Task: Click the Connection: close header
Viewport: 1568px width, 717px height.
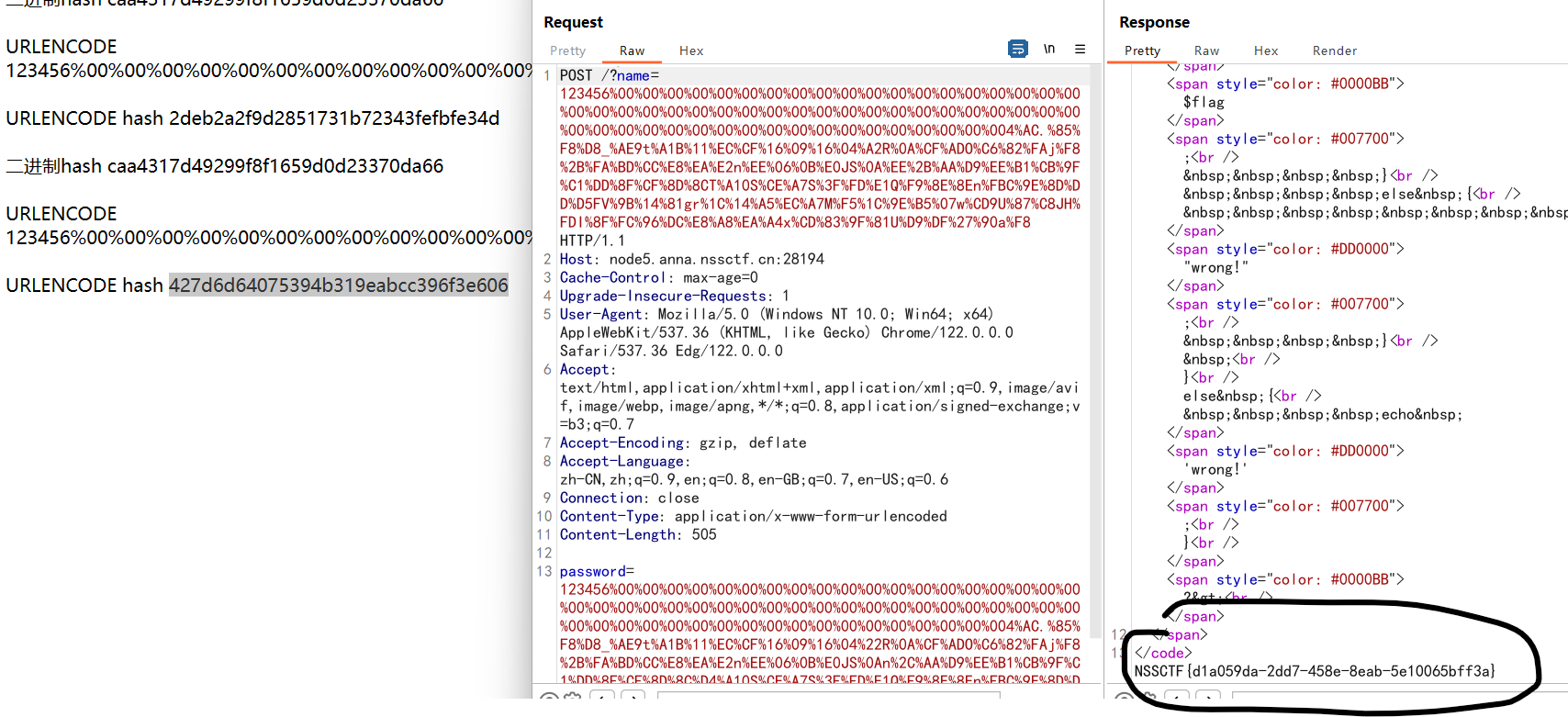Action: pyautogui.click(x=630, y=498)
